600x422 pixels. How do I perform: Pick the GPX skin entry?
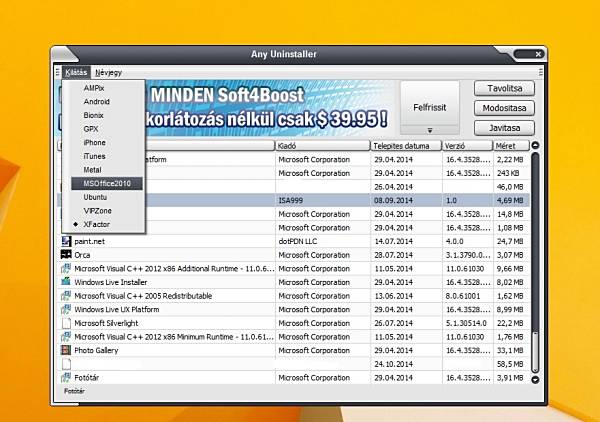(x=91, y=129)
